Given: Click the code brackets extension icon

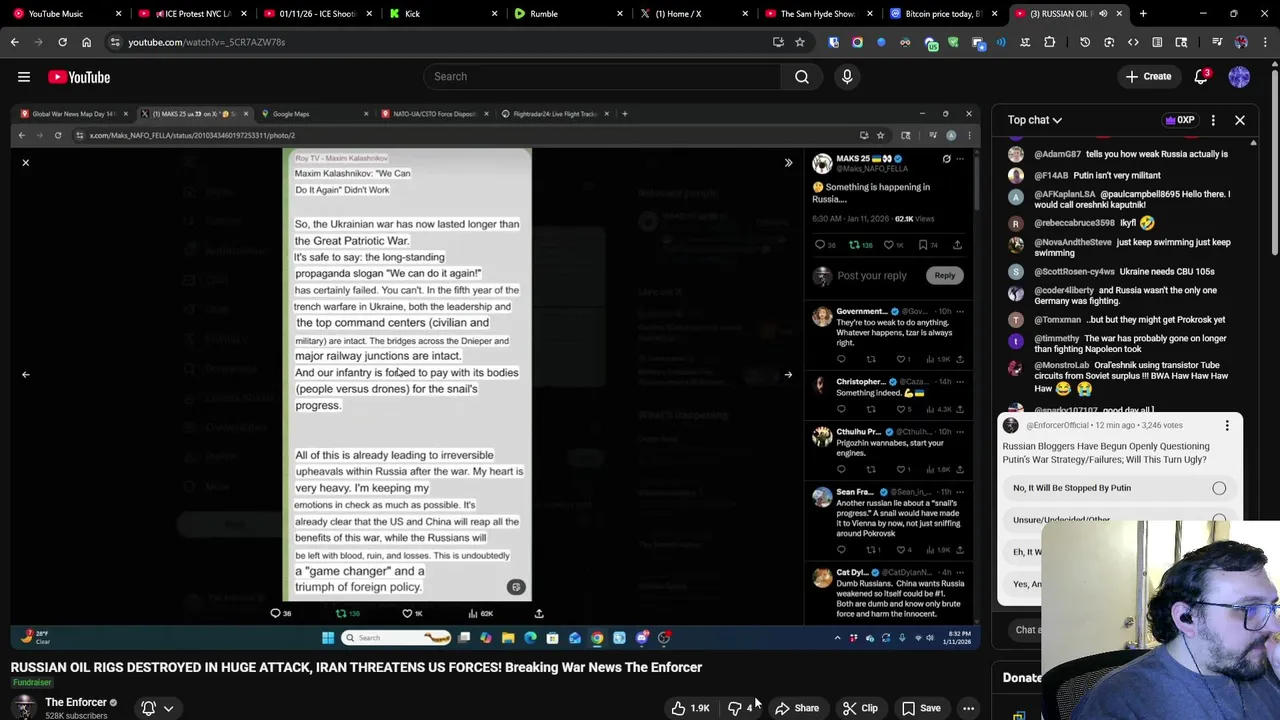Looking at the screenshot, I should (1133, 42).
